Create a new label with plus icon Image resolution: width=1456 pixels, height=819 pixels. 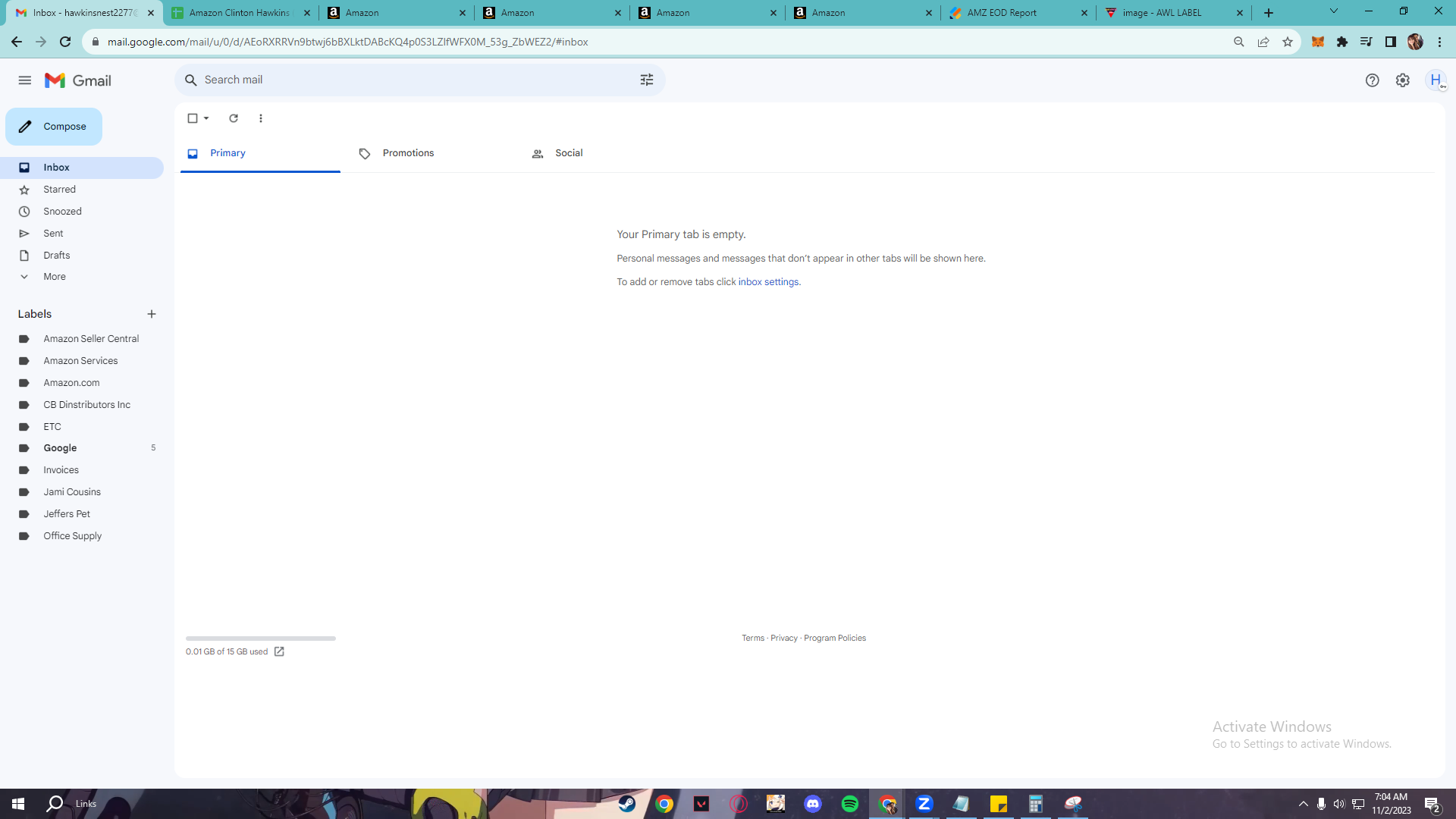point(152,314)
